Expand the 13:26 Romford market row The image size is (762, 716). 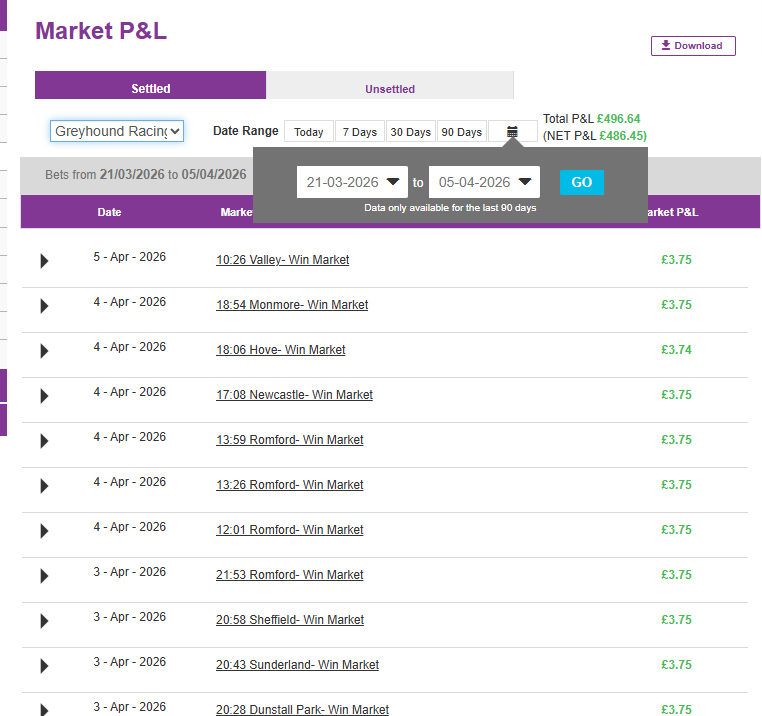(44, 486)
